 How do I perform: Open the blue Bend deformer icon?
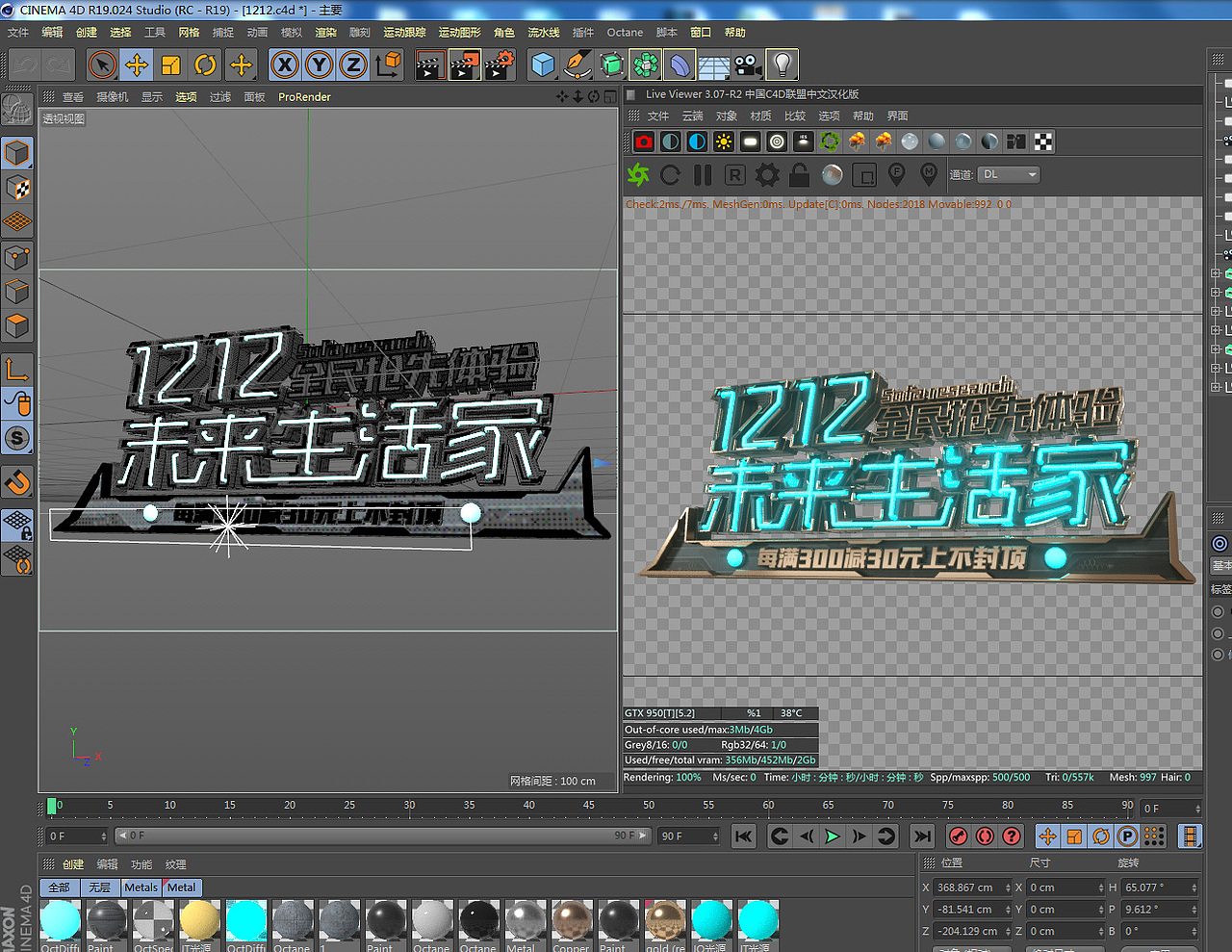pos(680,64)
